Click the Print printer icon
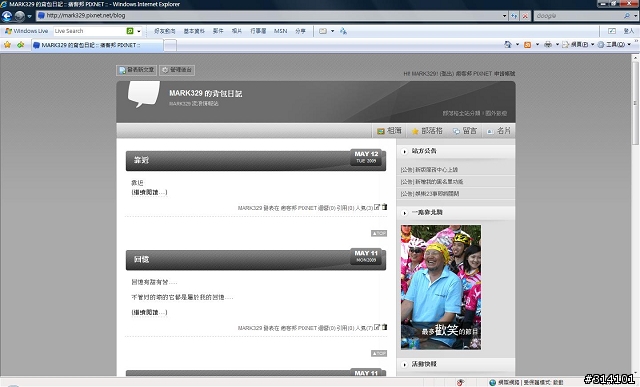The height and width of the screenshot is (387, 640). [548, 44]
